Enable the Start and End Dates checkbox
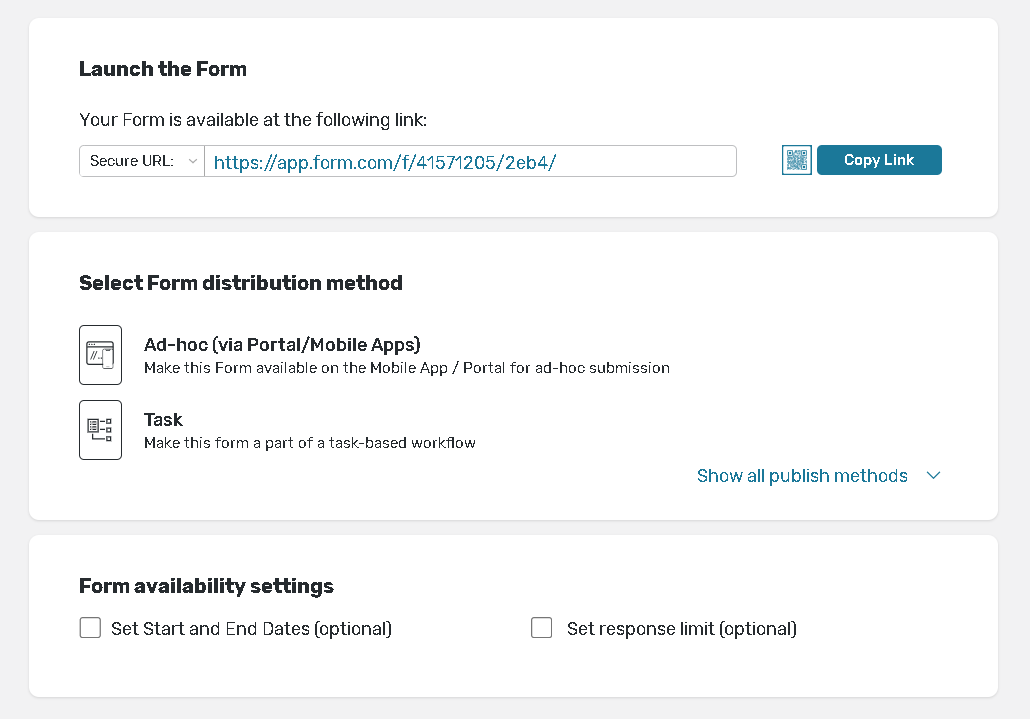This screenshot has height=719, width=1030. coord(90,628)
